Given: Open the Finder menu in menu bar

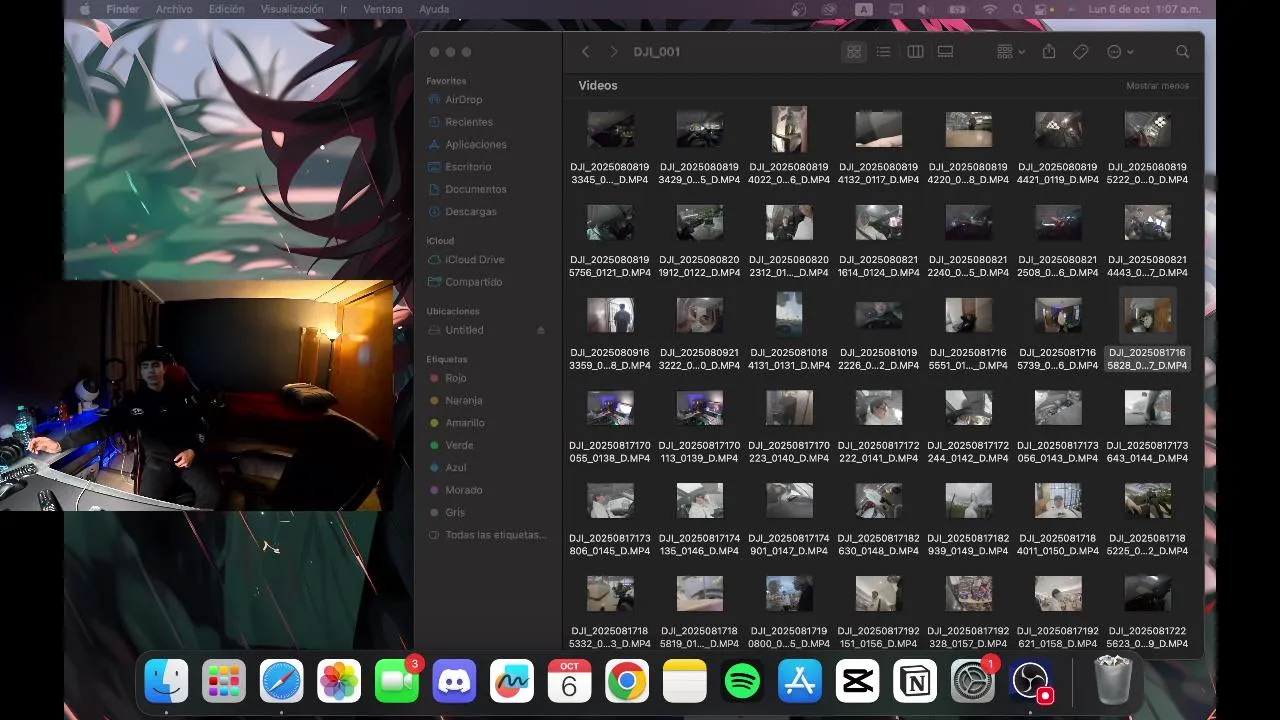Looking at the screenshot, I should tap(123, 9).
